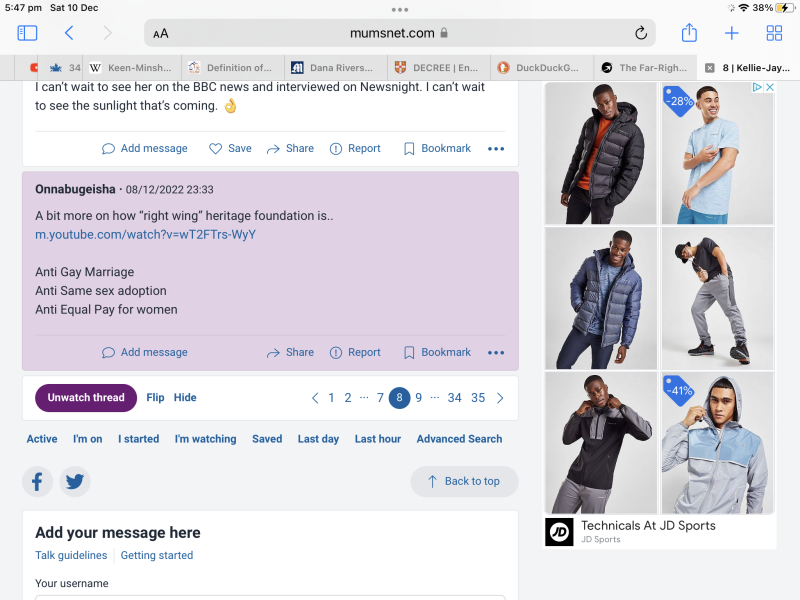Reload page using refresh icon

(641, 33)
